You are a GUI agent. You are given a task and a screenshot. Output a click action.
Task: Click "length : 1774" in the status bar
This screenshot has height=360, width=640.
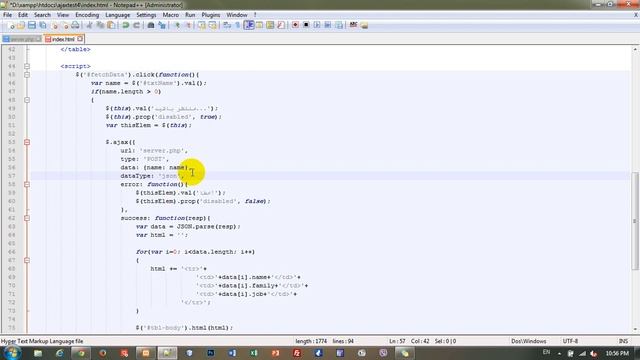[x=311, y=341]
